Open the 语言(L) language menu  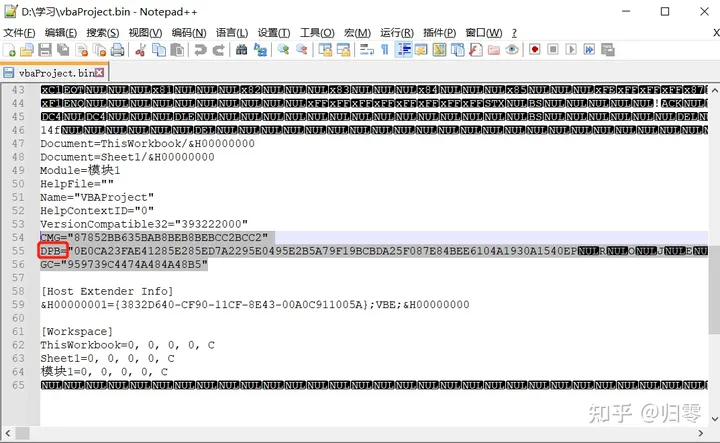pyautogui.click(x=232, y=33)
